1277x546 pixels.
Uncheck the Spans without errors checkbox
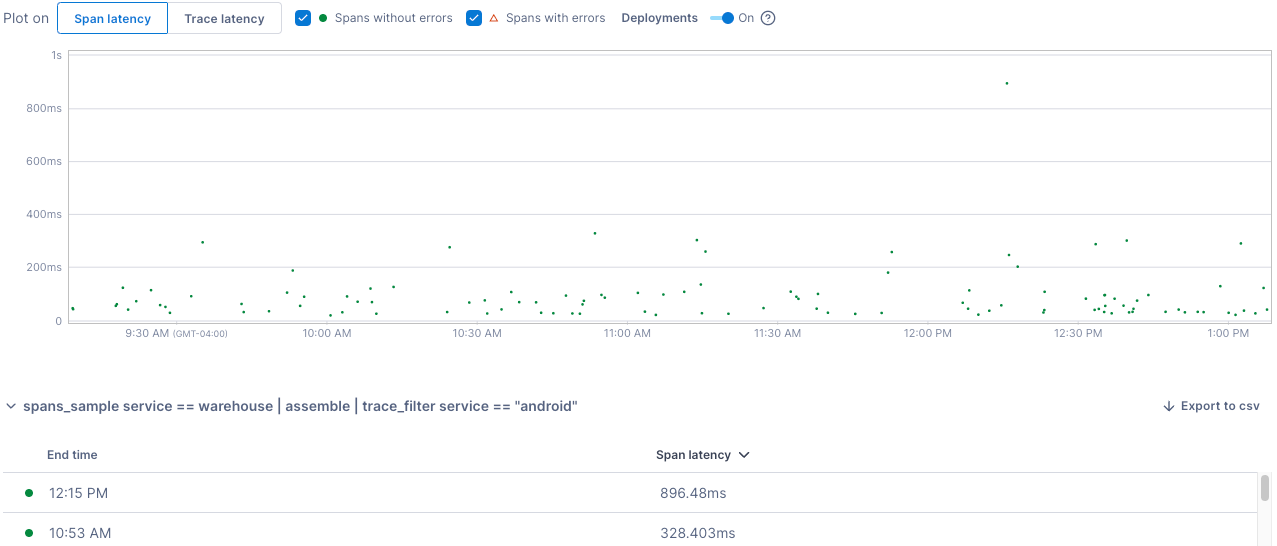coord(303,18)
